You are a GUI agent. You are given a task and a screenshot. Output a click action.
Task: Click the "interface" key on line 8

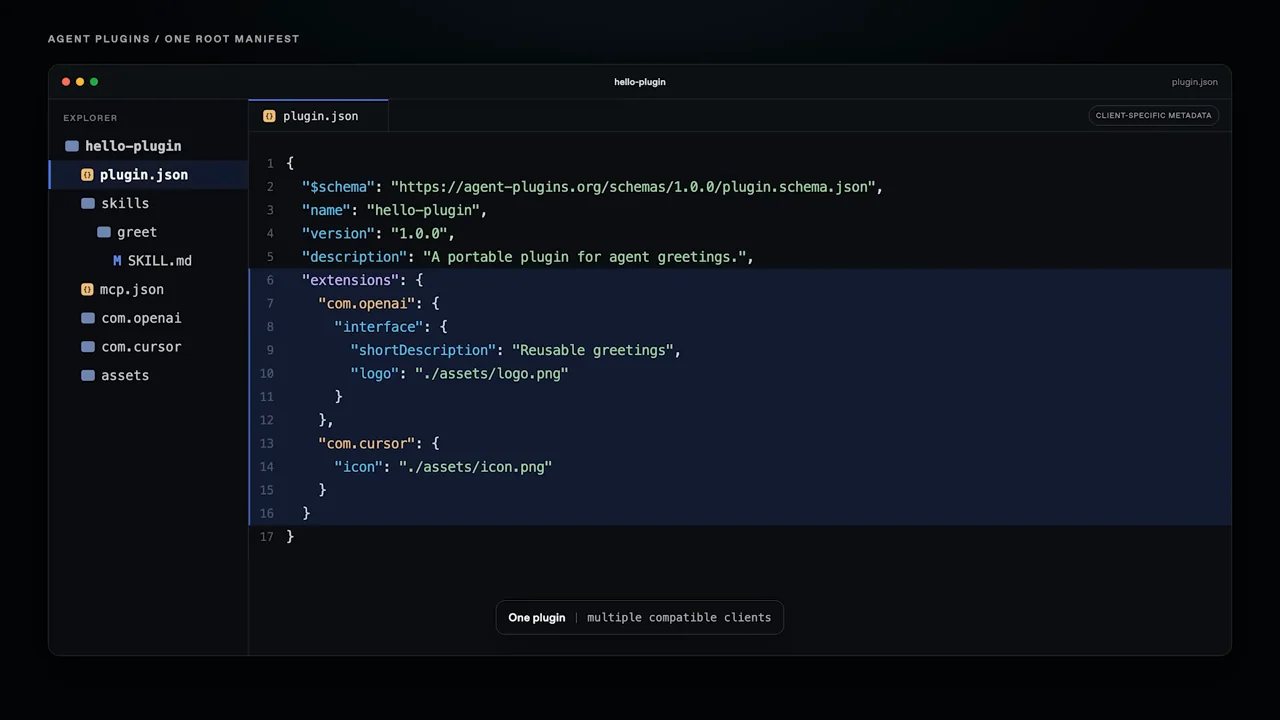(x=378, y=327)
